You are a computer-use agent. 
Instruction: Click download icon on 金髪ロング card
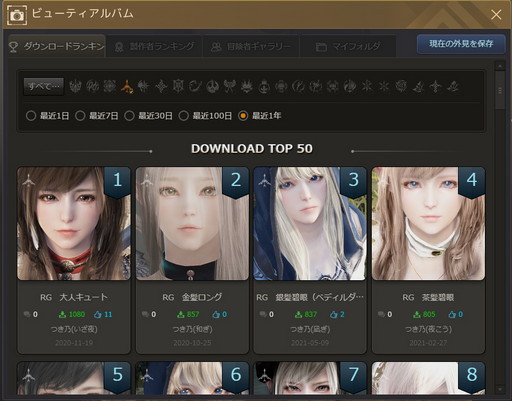180,314
